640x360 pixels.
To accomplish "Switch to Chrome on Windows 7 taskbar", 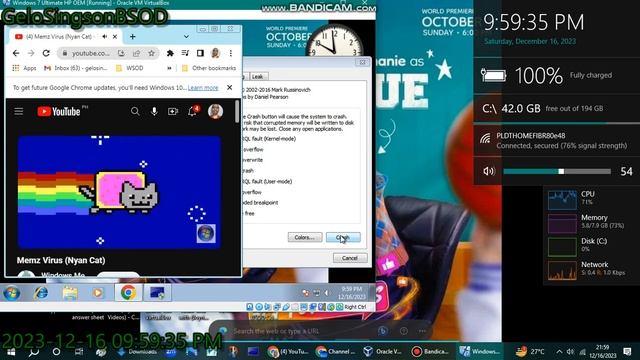I will tap(128, 293).
